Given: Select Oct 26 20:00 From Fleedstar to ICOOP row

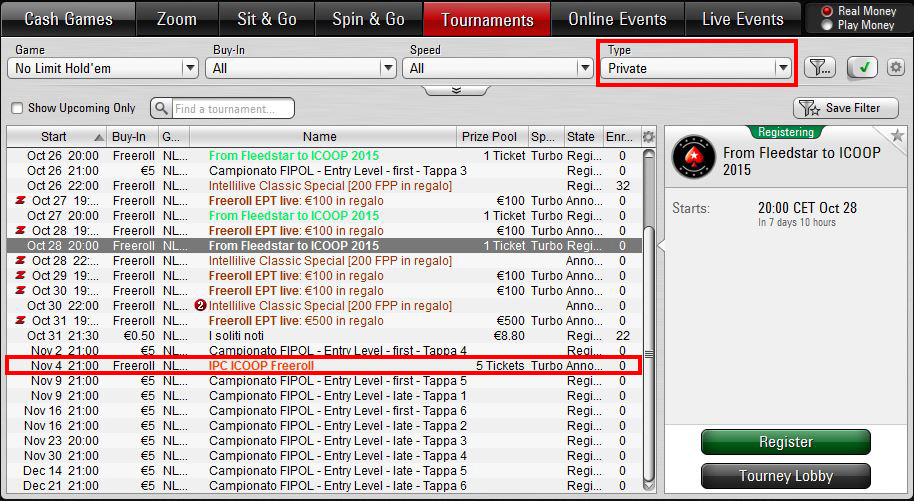Looking at the screenshot, I should (x=324, y=156).
